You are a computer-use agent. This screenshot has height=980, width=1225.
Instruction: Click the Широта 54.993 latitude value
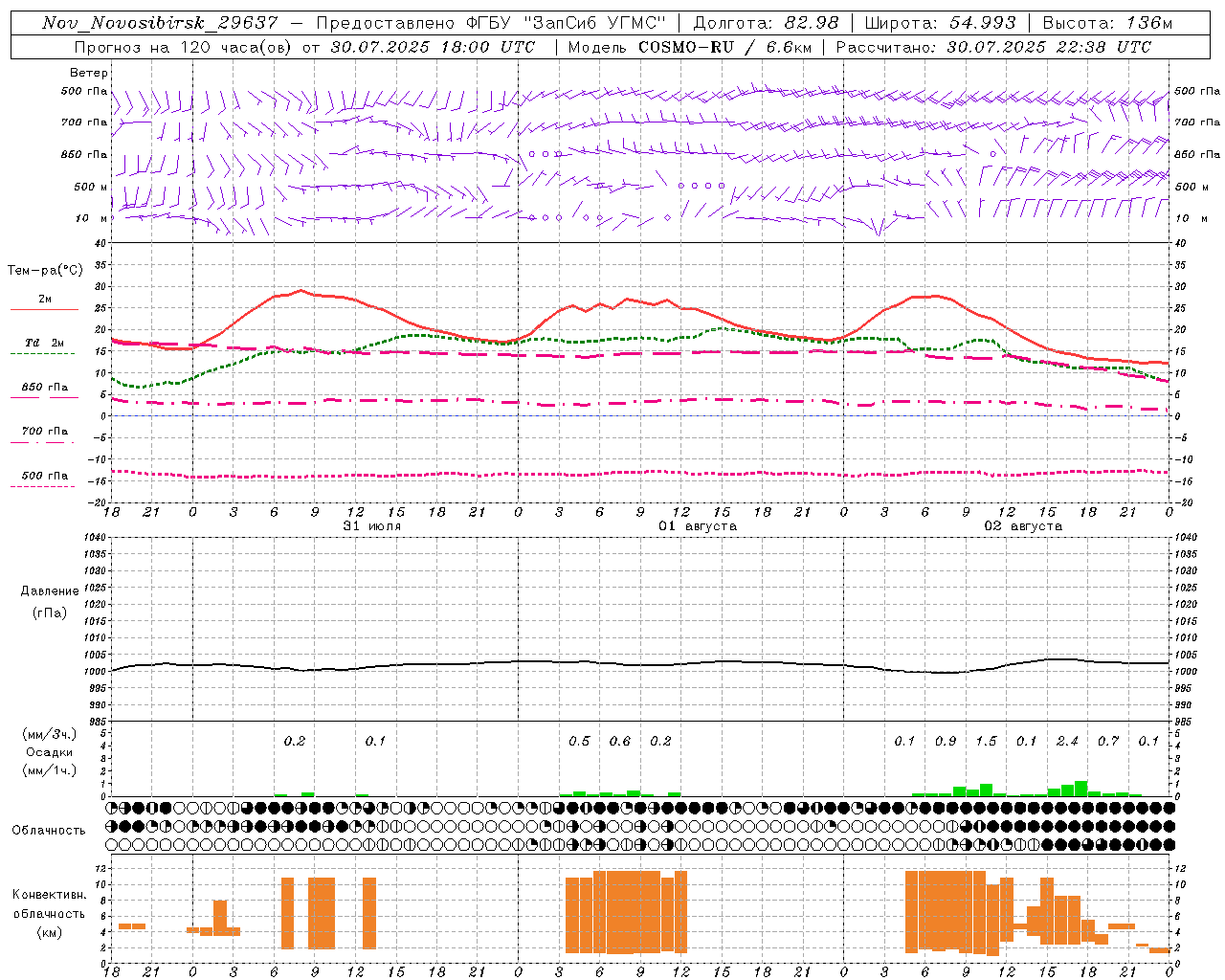982,23
